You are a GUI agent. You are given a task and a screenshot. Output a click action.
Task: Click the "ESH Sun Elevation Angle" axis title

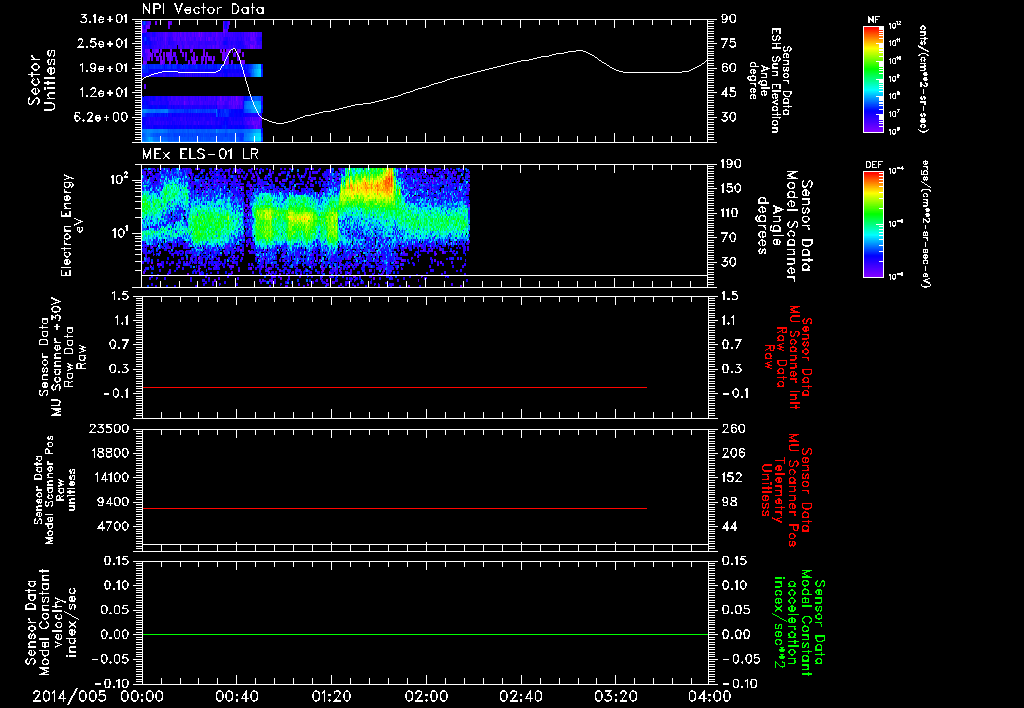tap(769, 80)
